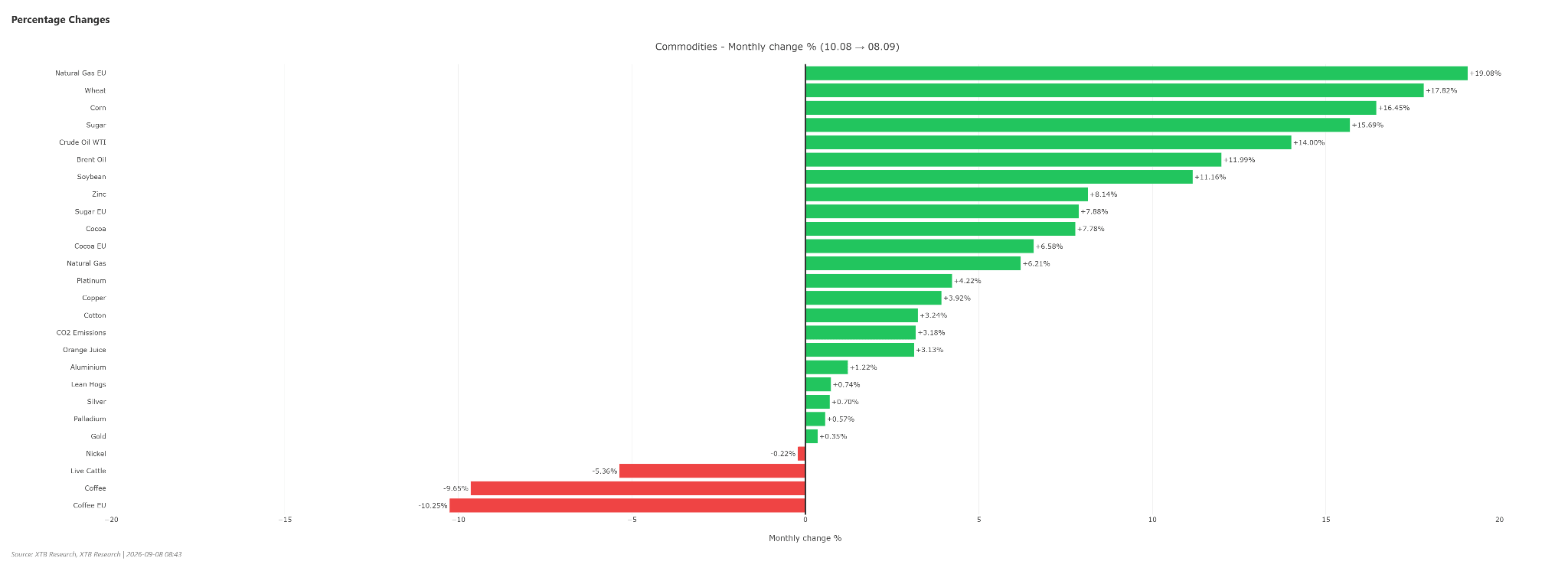Click the red Coffee EU bar
The width and height of the screenshot is (1568, 571).
pyautogui.click(x=627, y=505)
